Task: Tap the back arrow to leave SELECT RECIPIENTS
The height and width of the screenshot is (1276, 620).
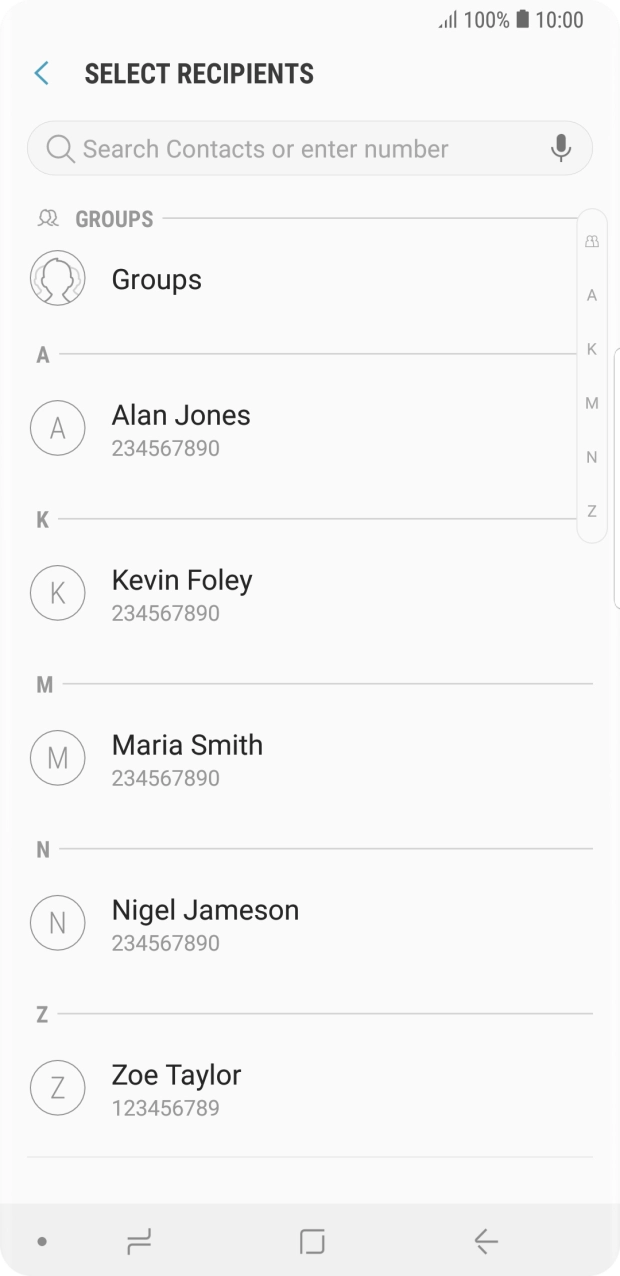Action: click(40, 73)
